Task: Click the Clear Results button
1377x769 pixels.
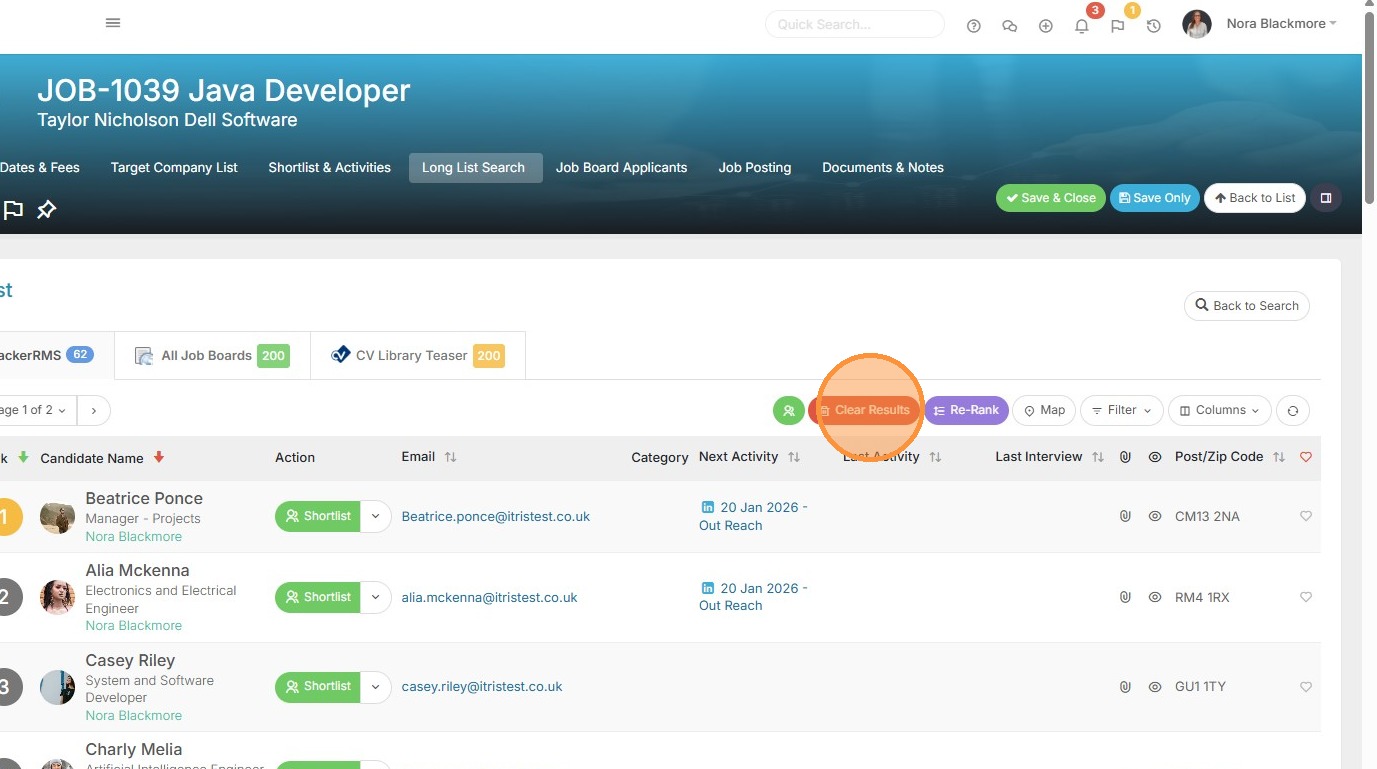Action: pos(864,410)
